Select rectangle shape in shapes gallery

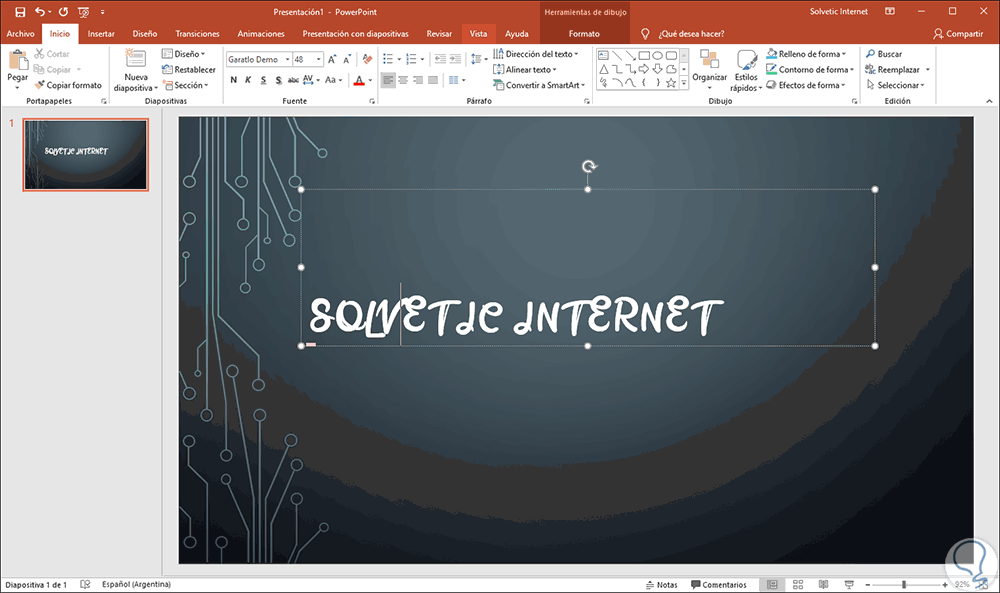pos(644,55)
